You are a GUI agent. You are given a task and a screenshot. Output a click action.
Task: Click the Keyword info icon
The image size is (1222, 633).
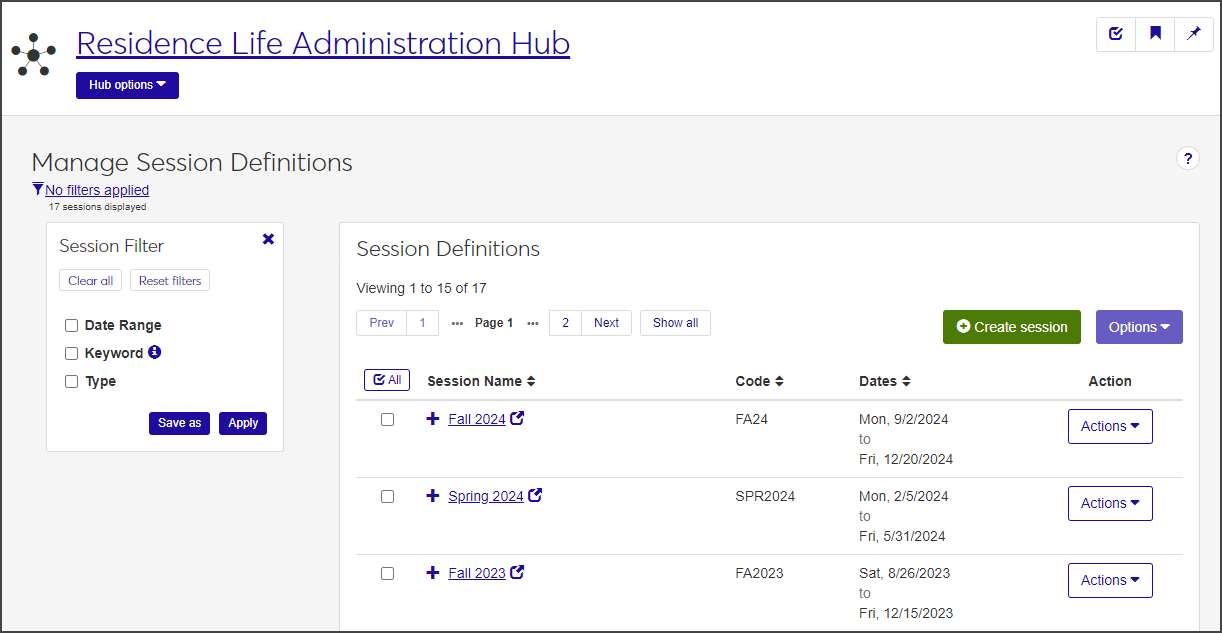(x=154, y=353)
